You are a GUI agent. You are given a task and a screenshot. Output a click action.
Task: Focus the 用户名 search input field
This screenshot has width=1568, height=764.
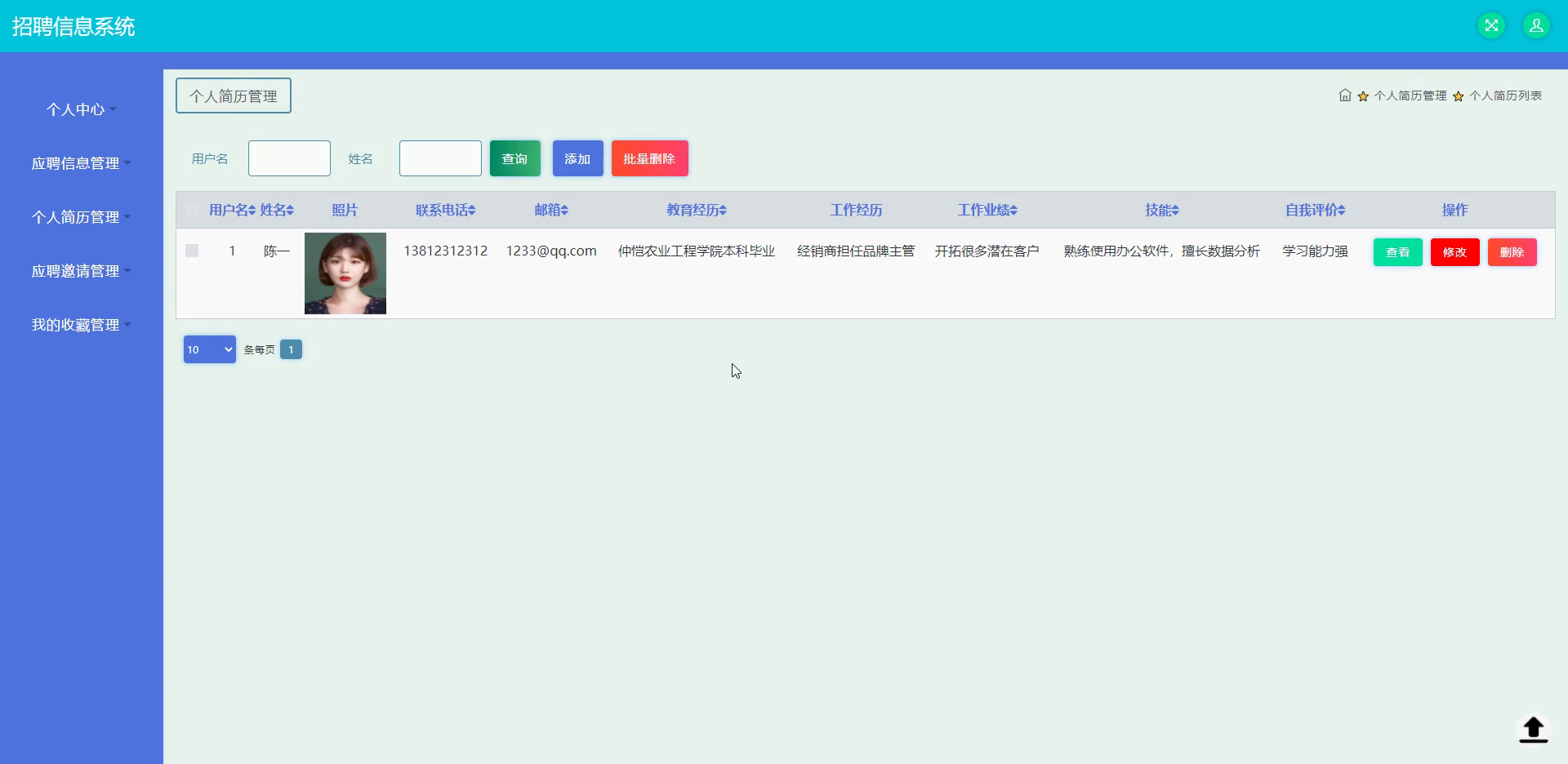[x=289, y=158]
